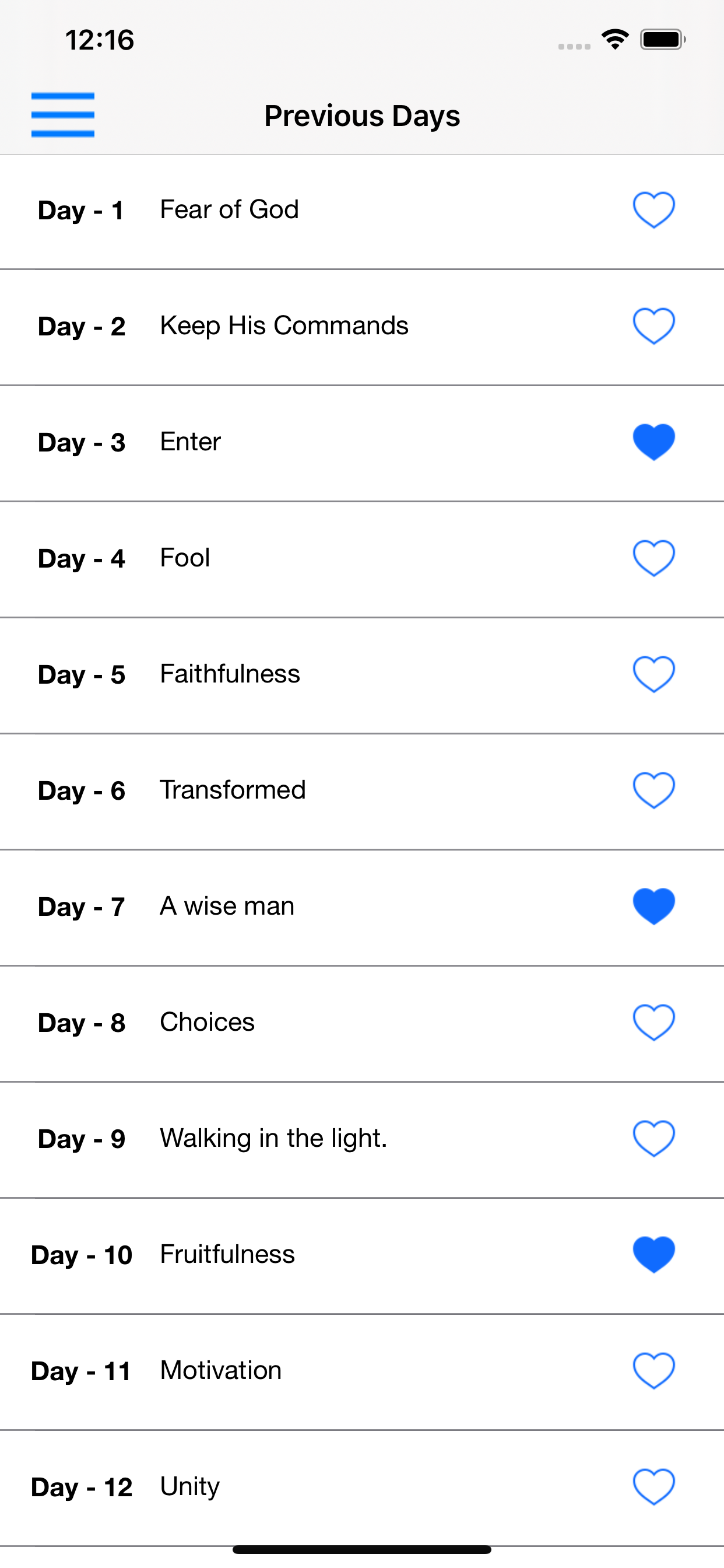724x1568 pixels.
Task: Tap the heart for Keep His Commands
Action: (654, 326)
